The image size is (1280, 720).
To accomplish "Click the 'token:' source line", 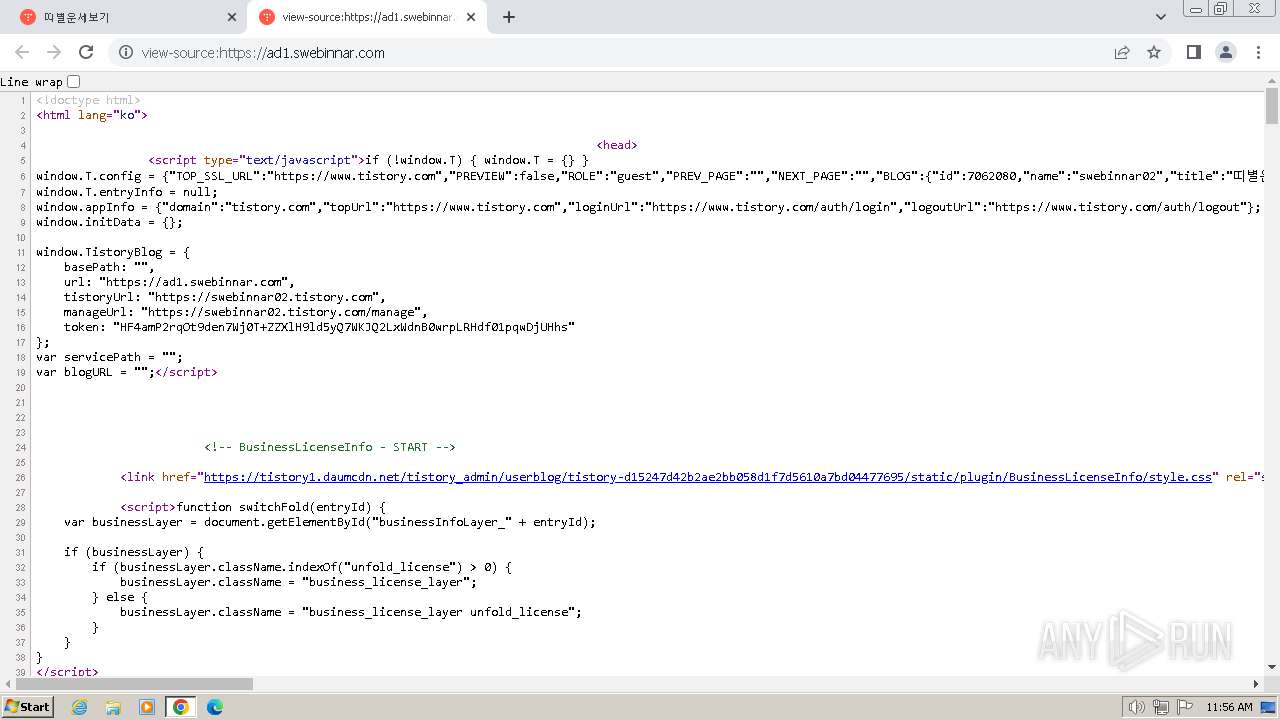I will pyautogui.click(x=320, y=327).
